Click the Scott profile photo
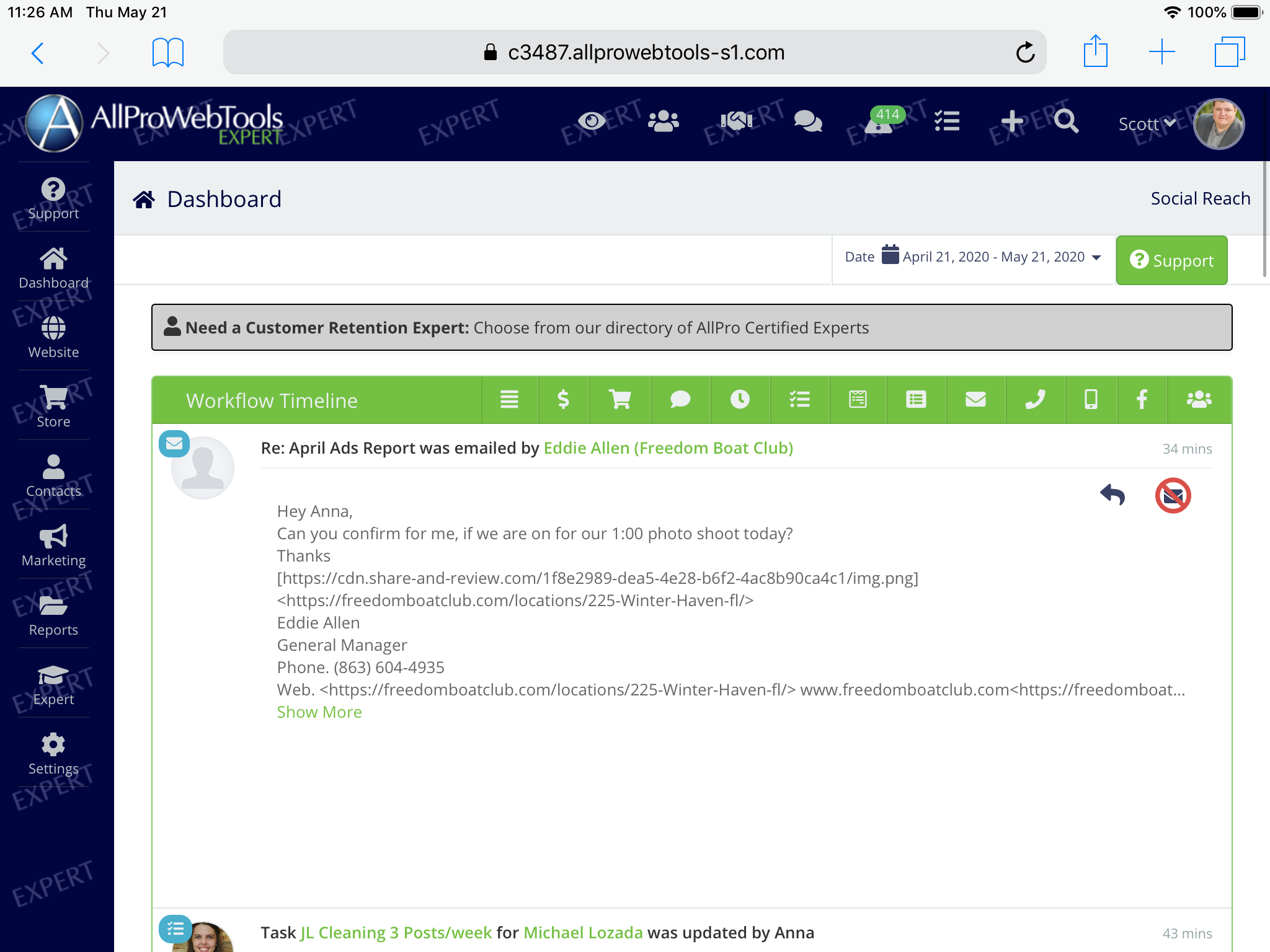Viewport: 1270px width, 952px height. coord(1219,124)
